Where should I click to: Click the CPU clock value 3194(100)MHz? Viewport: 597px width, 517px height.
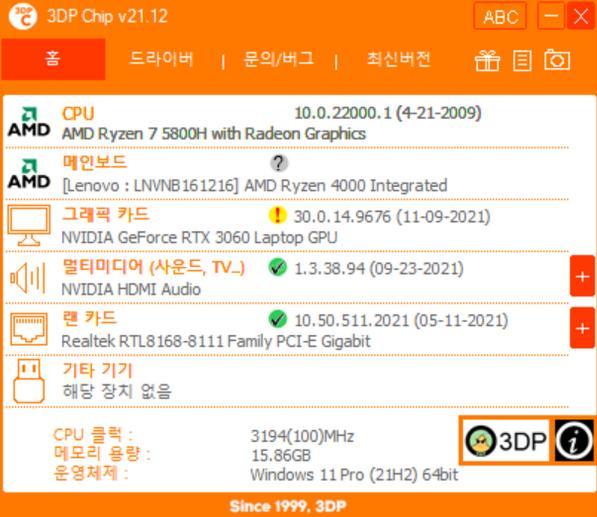click(302, 436)
